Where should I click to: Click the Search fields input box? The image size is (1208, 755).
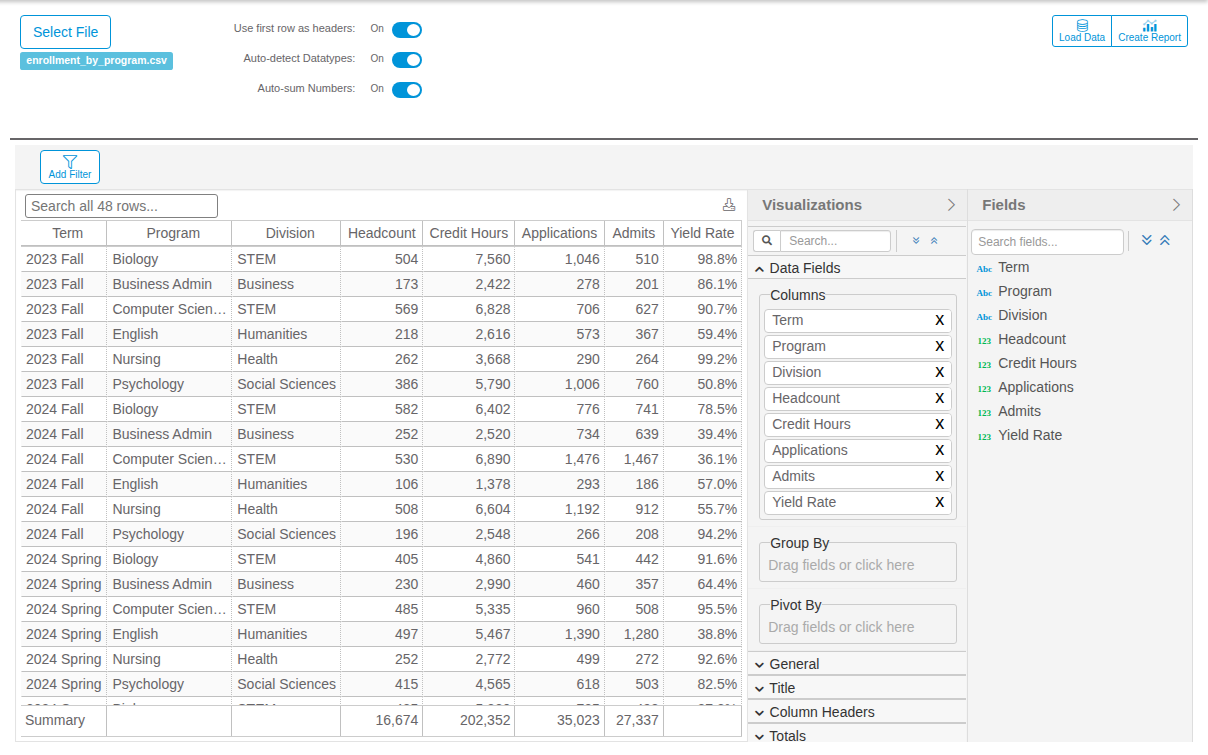tap(1047, 242)
